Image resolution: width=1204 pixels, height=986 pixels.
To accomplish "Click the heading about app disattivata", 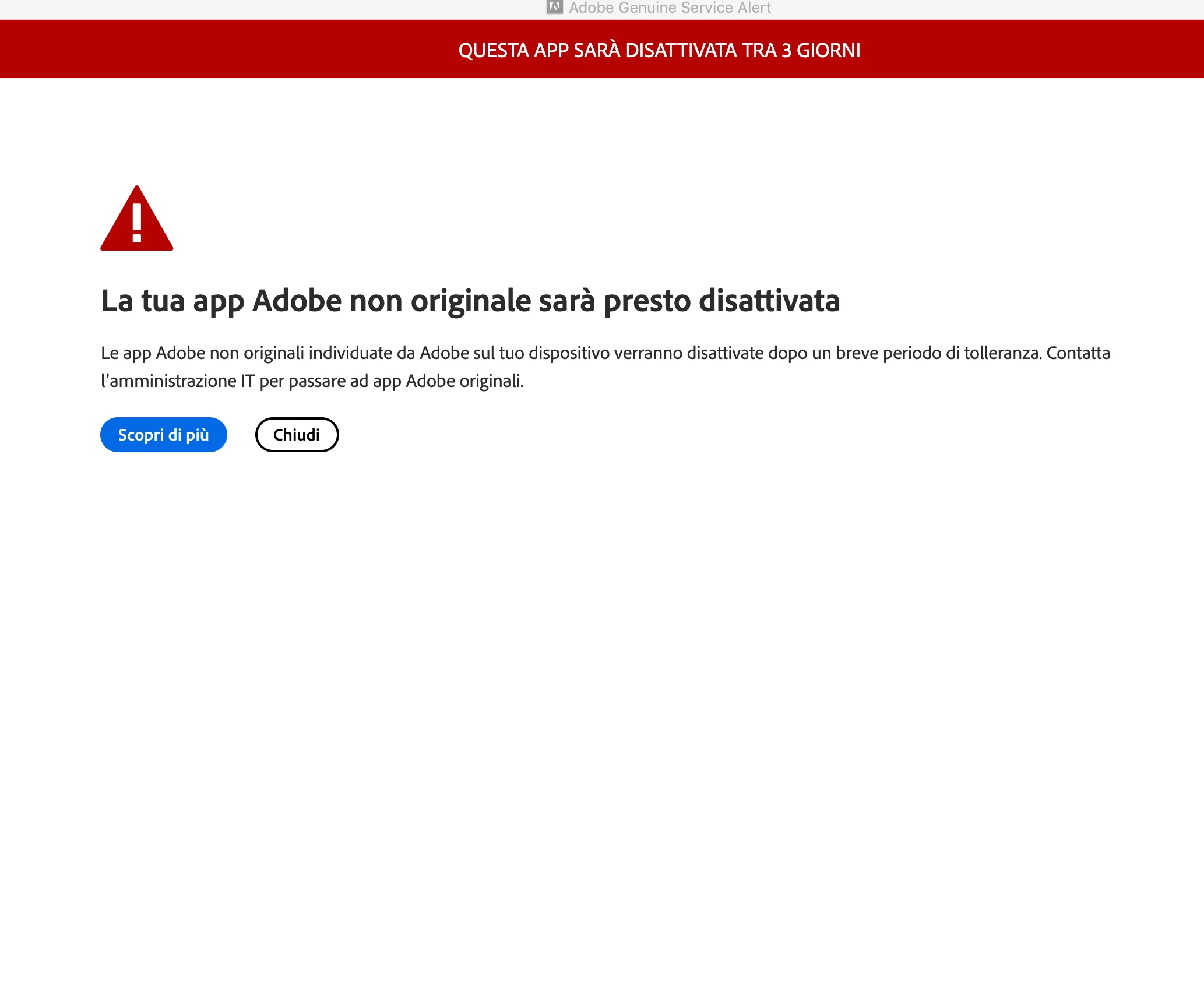I will click(x=470, y=301).
